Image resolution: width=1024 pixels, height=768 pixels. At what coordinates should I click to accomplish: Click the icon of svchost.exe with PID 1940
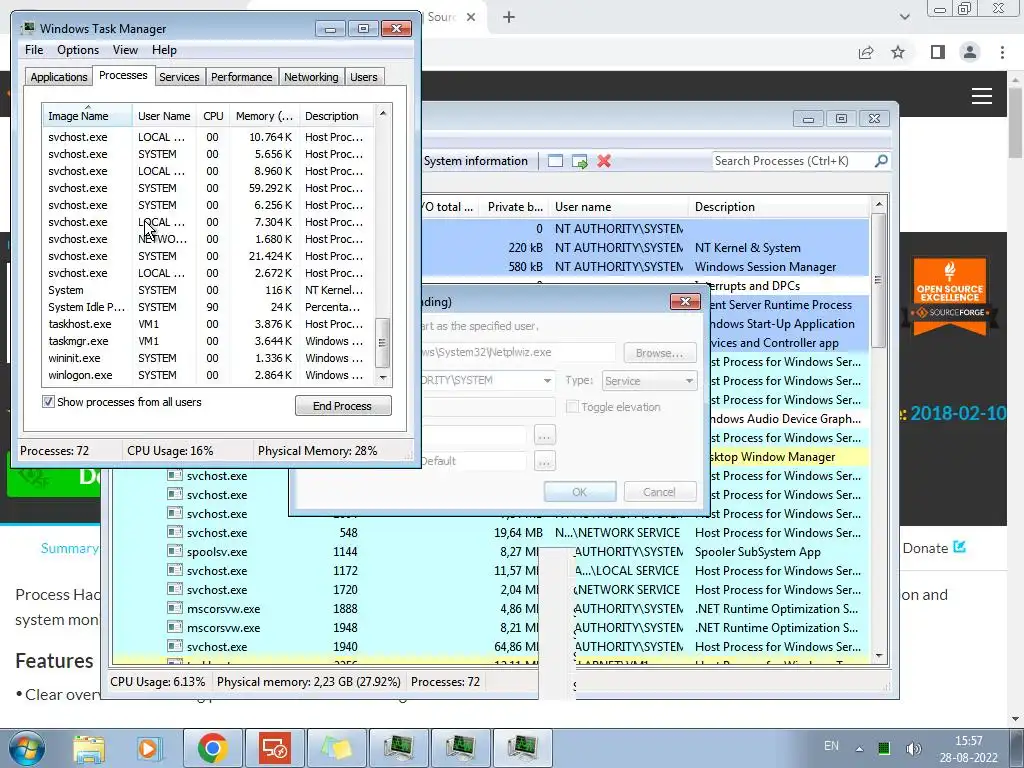pyautogui.click(x=174, y=646)
